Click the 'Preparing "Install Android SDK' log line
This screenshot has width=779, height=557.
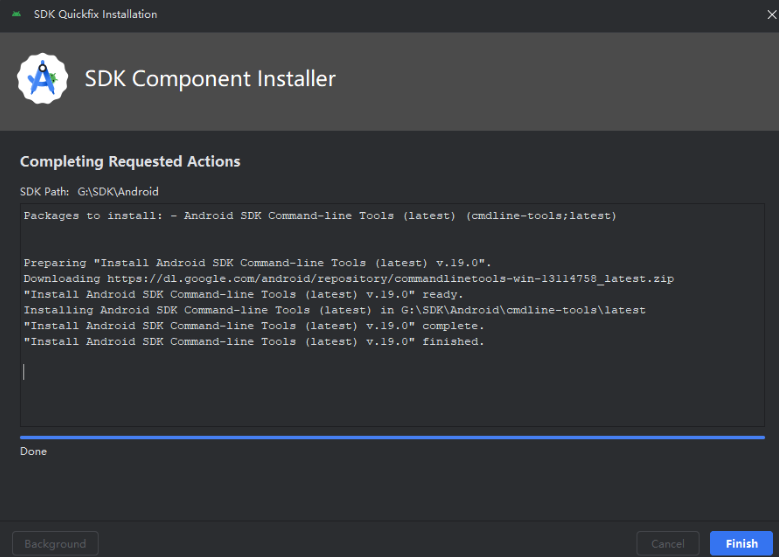(257, 262)
